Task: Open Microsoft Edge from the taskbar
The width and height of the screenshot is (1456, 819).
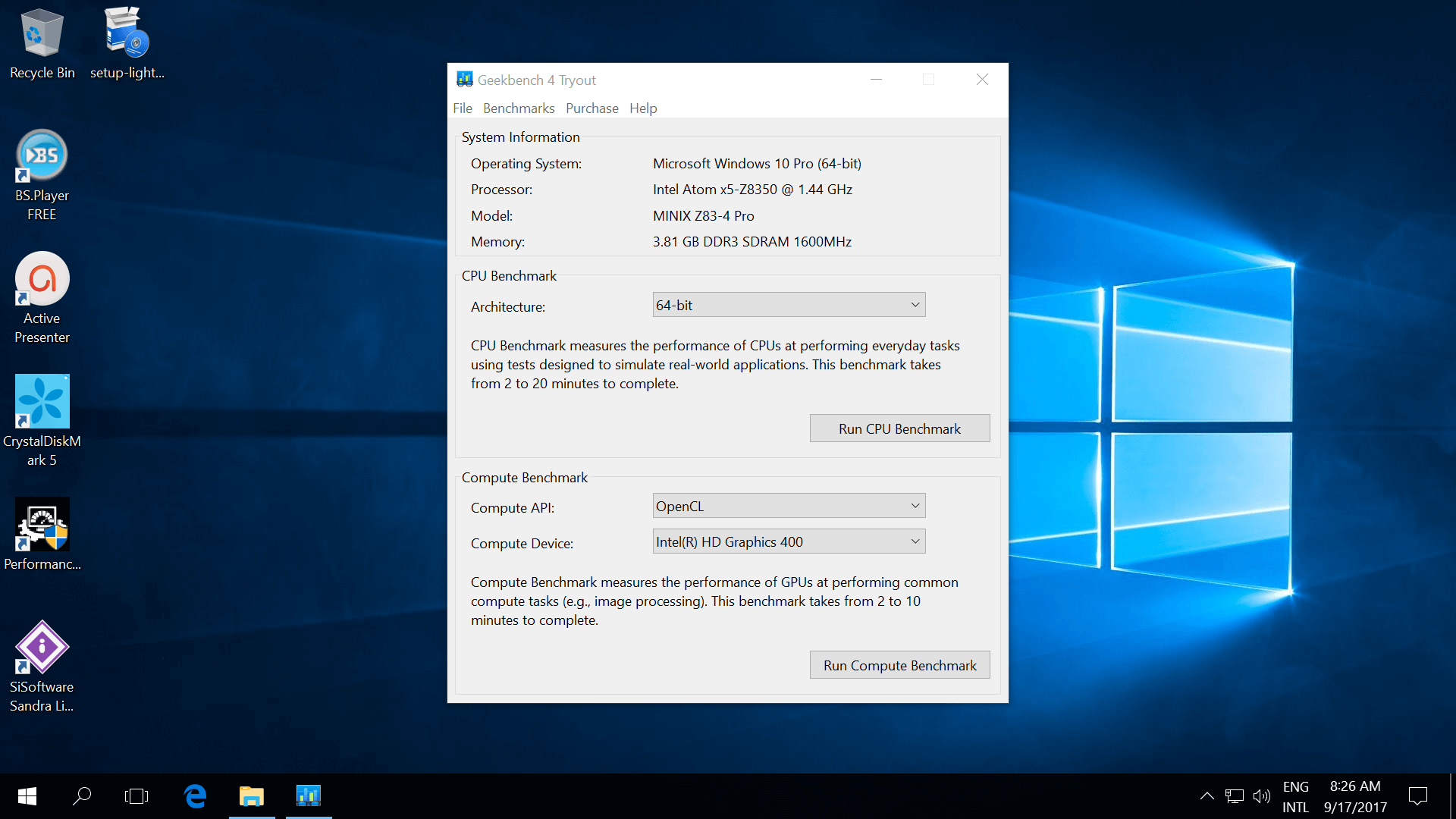Action: [x=195, y=795]
